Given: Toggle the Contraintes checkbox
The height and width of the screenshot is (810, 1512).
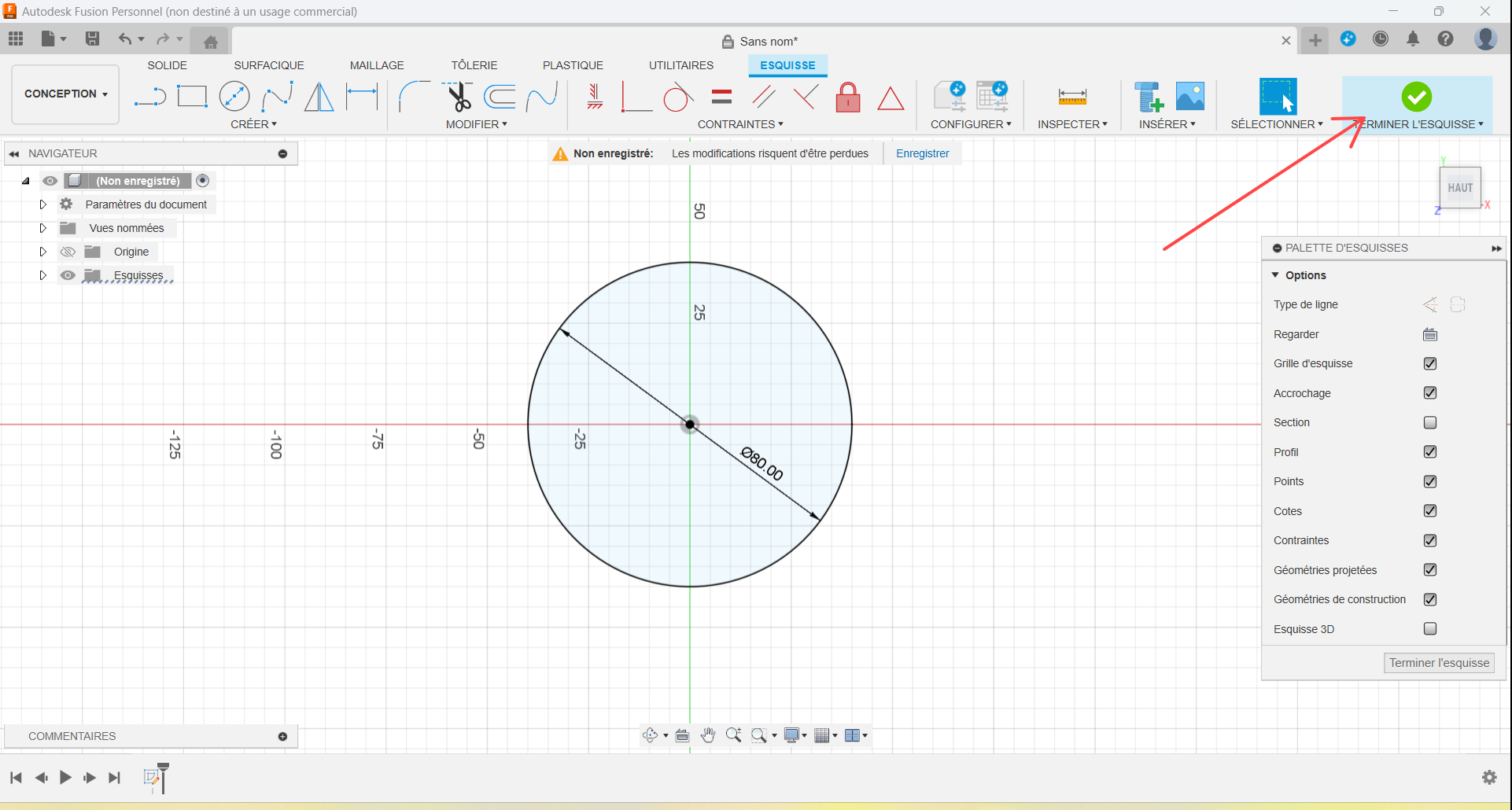Looking at the screenshot, I should point(1430,540).
